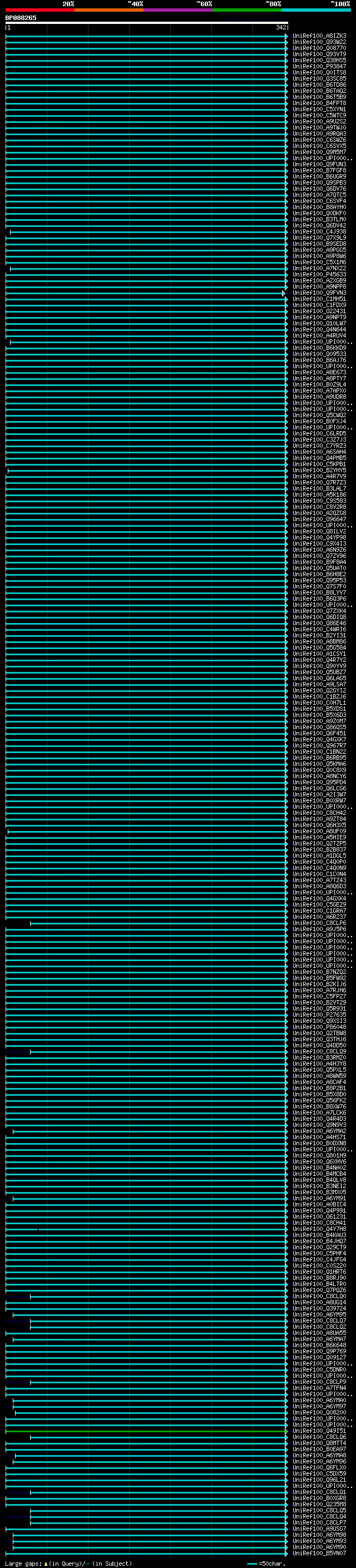This screenshot has width=356, height=1568.
Task: Select the UniRef100_B3TLM0 label
Action: [319, 219]
